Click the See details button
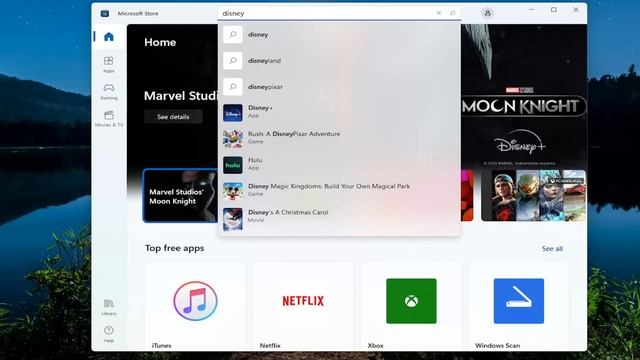Screen dimensions: 640x360 (x=173, y=117)
